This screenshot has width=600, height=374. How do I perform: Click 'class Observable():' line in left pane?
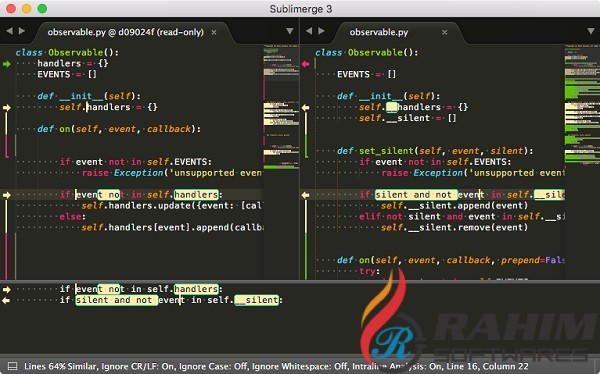click(x=67, y=52)
